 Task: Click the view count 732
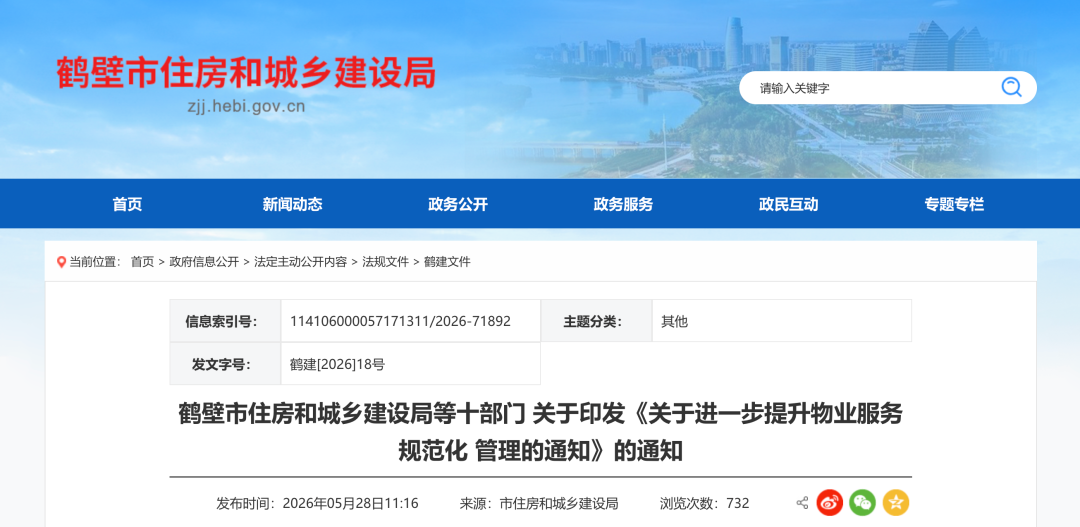click(x=737, y=504)
